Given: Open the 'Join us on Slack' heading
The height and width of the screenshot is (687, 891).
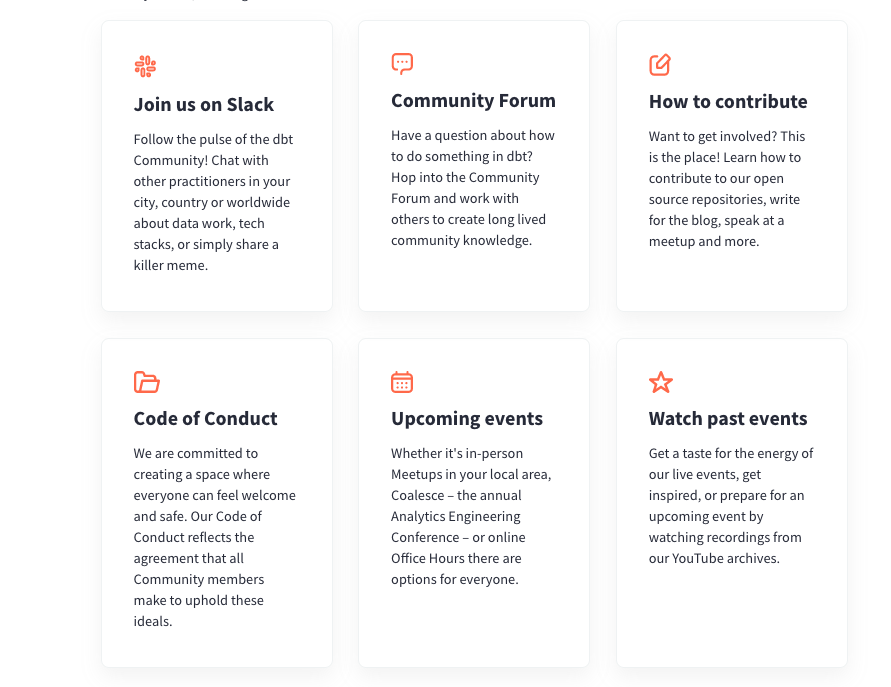Looking at the screenshot, I should [202, 104].
